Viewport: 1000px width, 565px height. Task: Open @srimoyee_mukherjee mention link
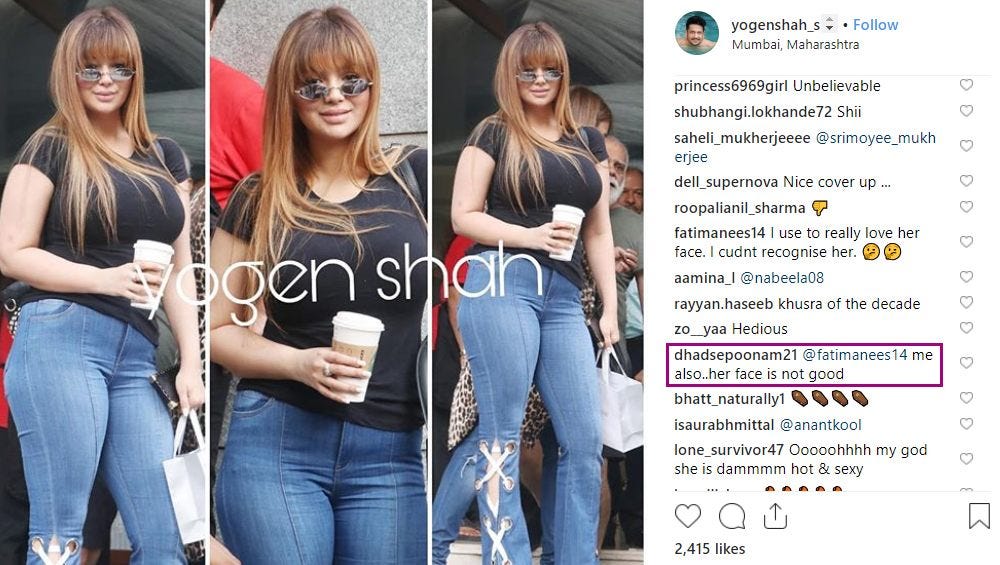pos(805,147)
